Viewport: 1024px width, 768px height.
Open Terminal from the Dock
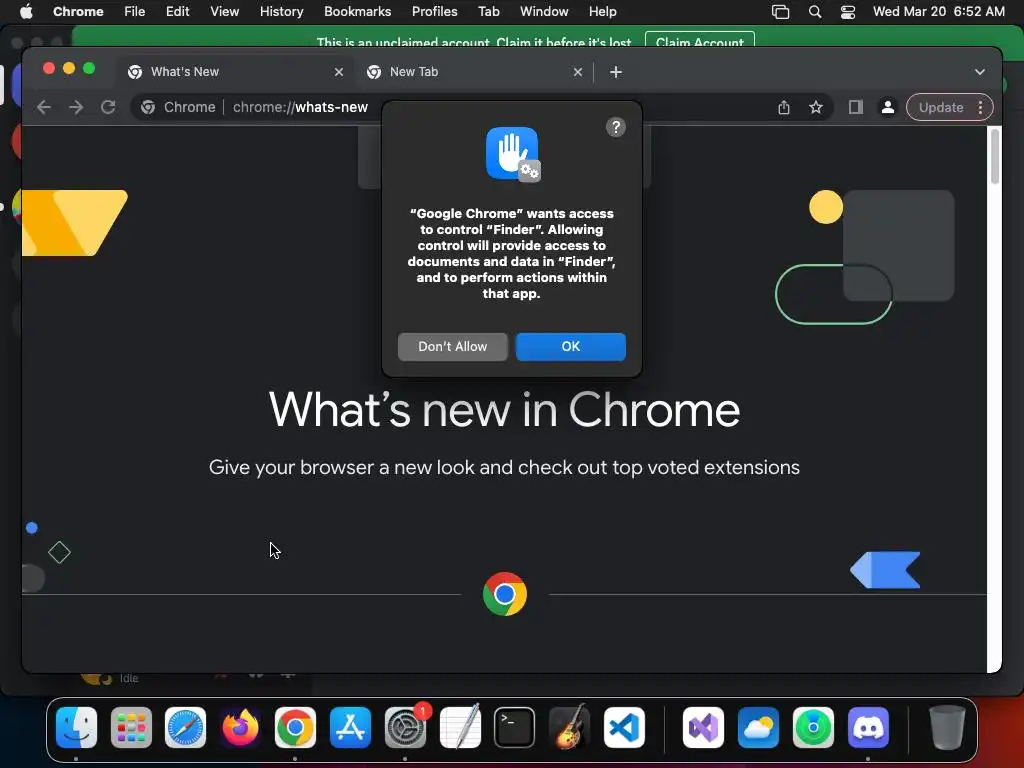point(515,727)
